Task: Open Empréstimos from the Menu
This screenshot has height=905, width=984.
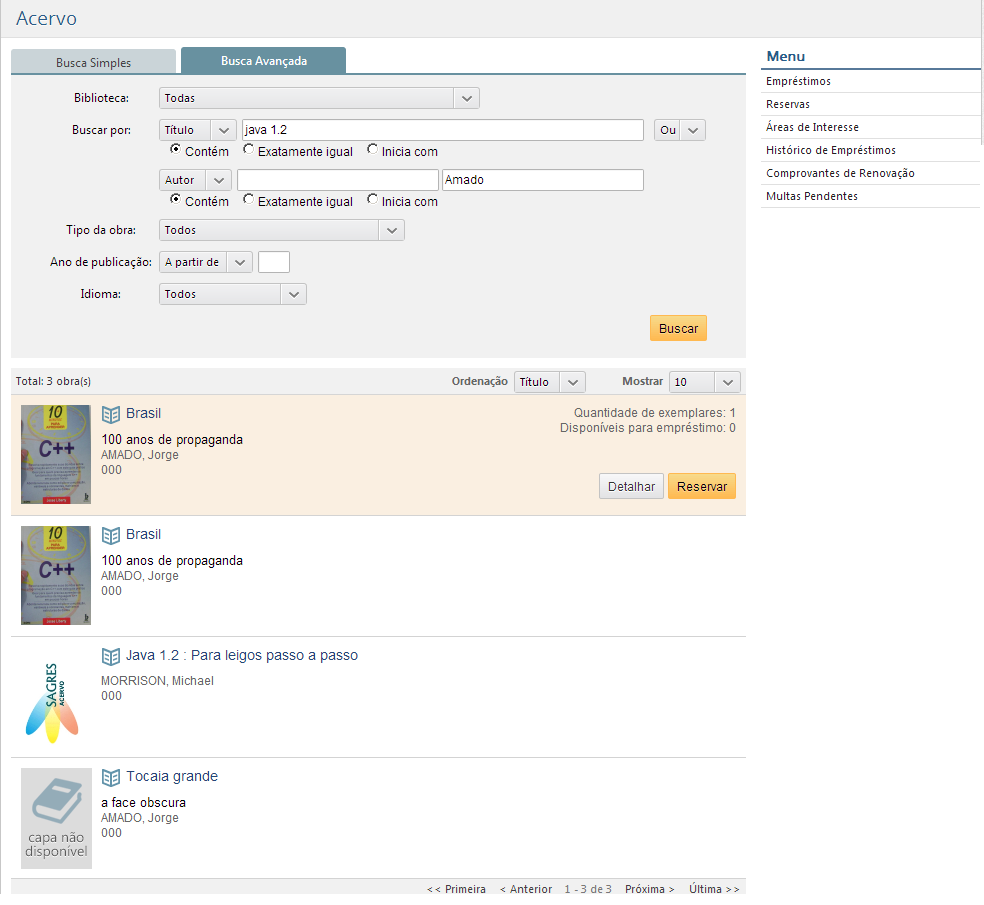Action: tap(798, 81)
